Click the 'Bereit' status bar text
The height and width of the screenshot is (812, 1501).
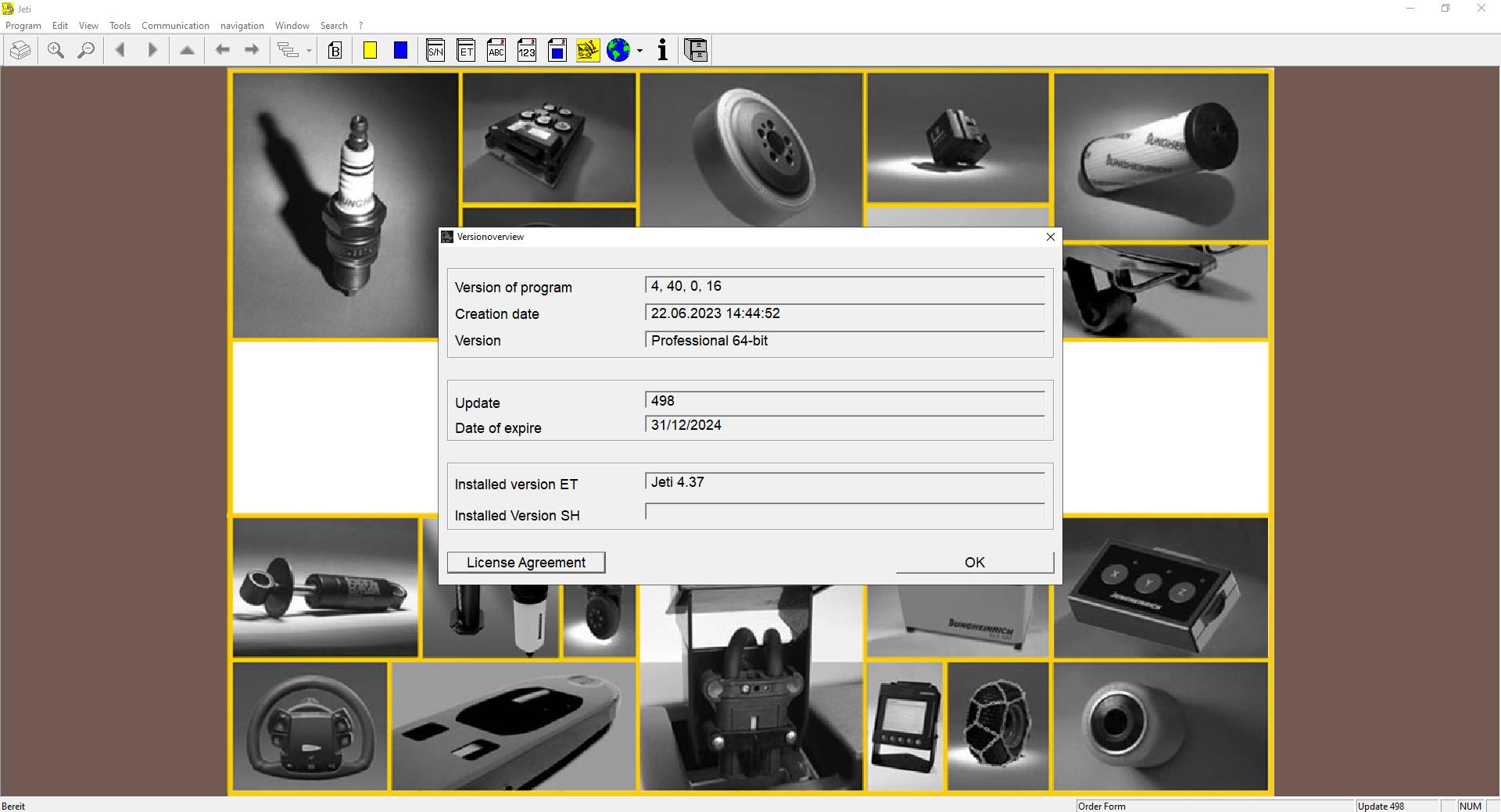13,806
